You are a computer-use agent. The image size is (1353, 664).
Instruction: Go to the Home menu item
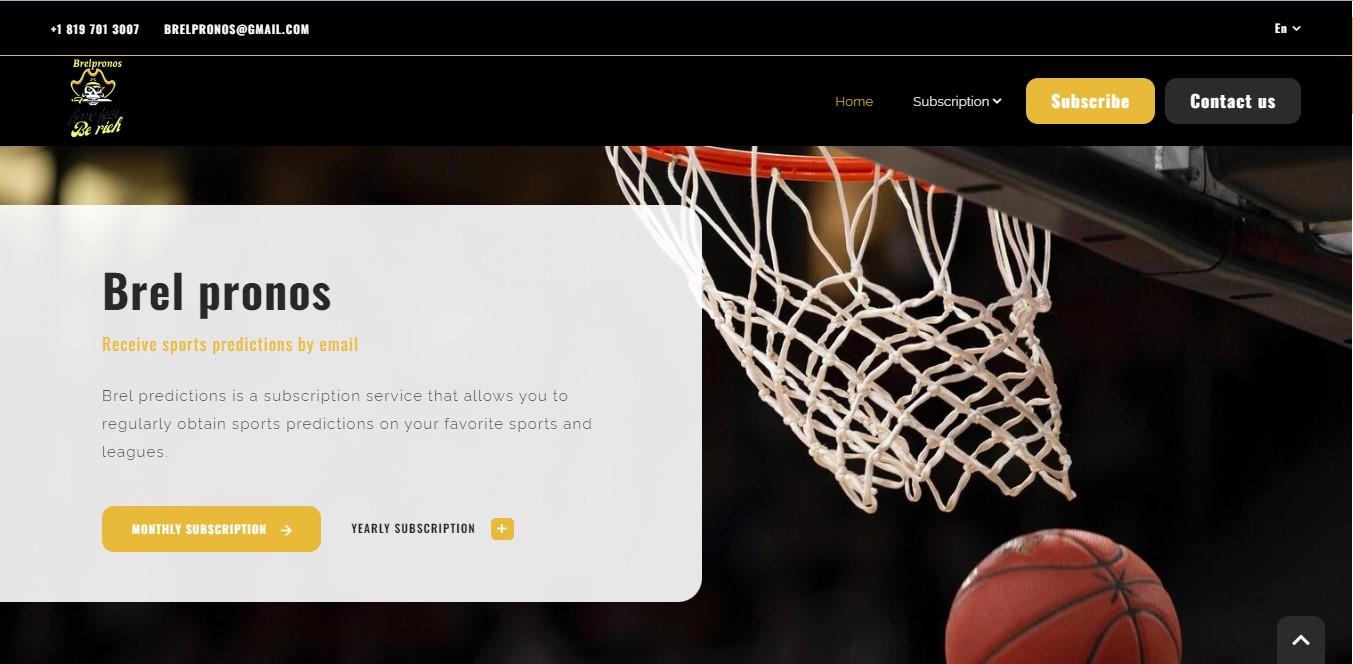[854, 101]
